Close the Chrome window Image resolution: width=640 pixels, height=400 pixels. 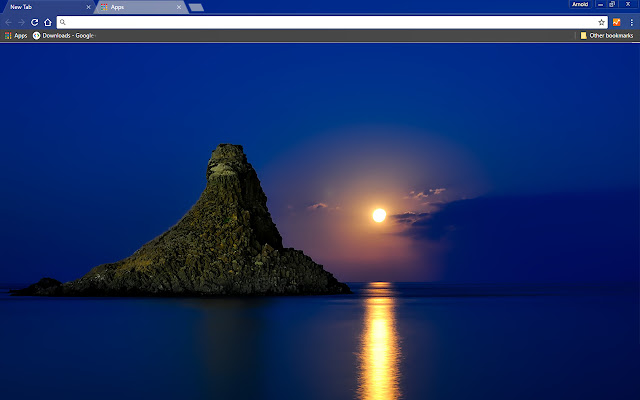628,4
